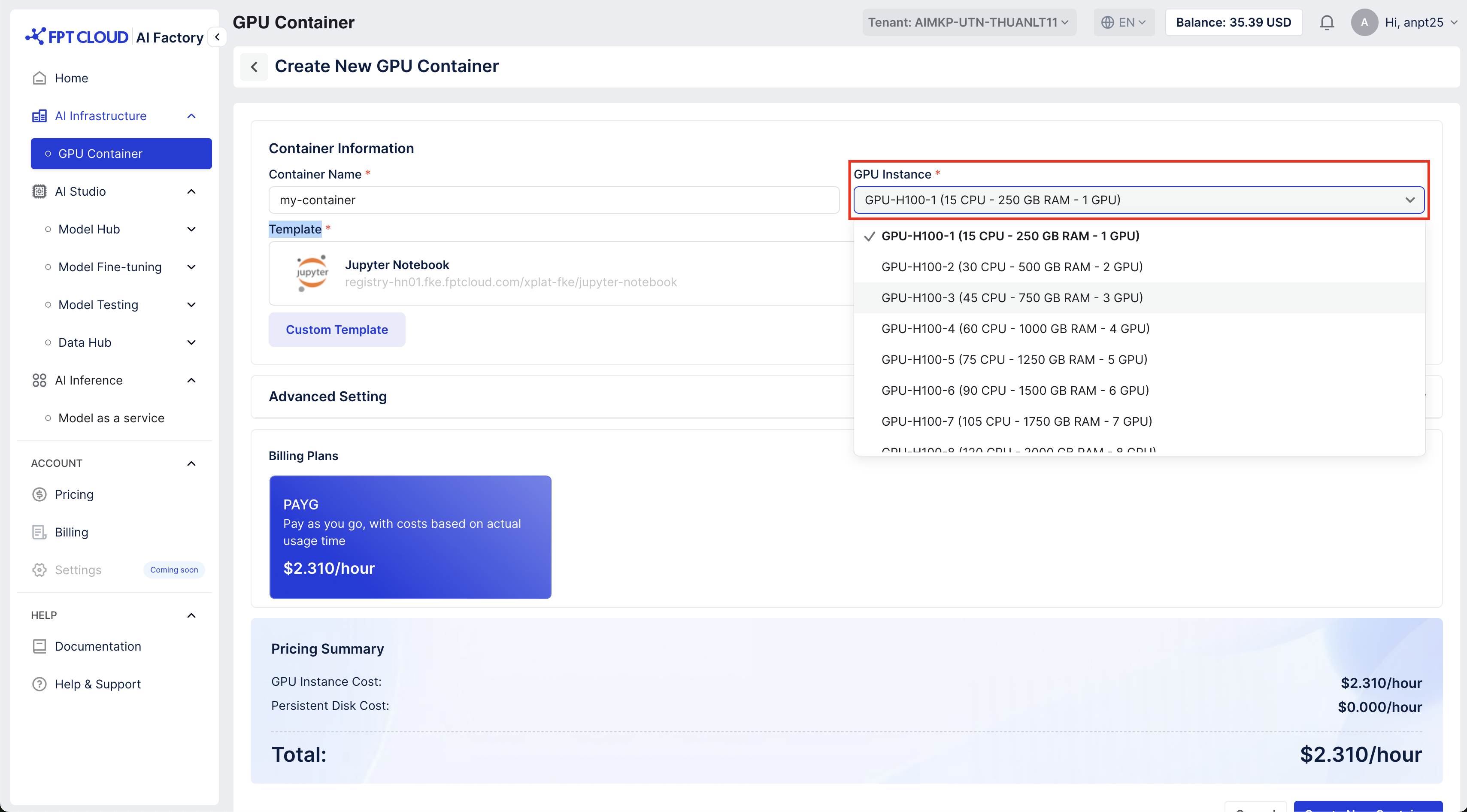Click the Custom Template button
This screenshot has height=812, width=1467.
336,330
